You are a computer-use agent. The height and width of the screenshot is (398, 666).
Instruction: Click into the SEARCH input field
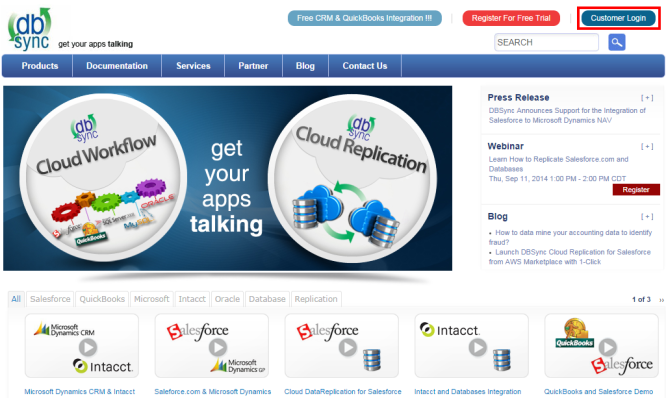click(546, 42)
